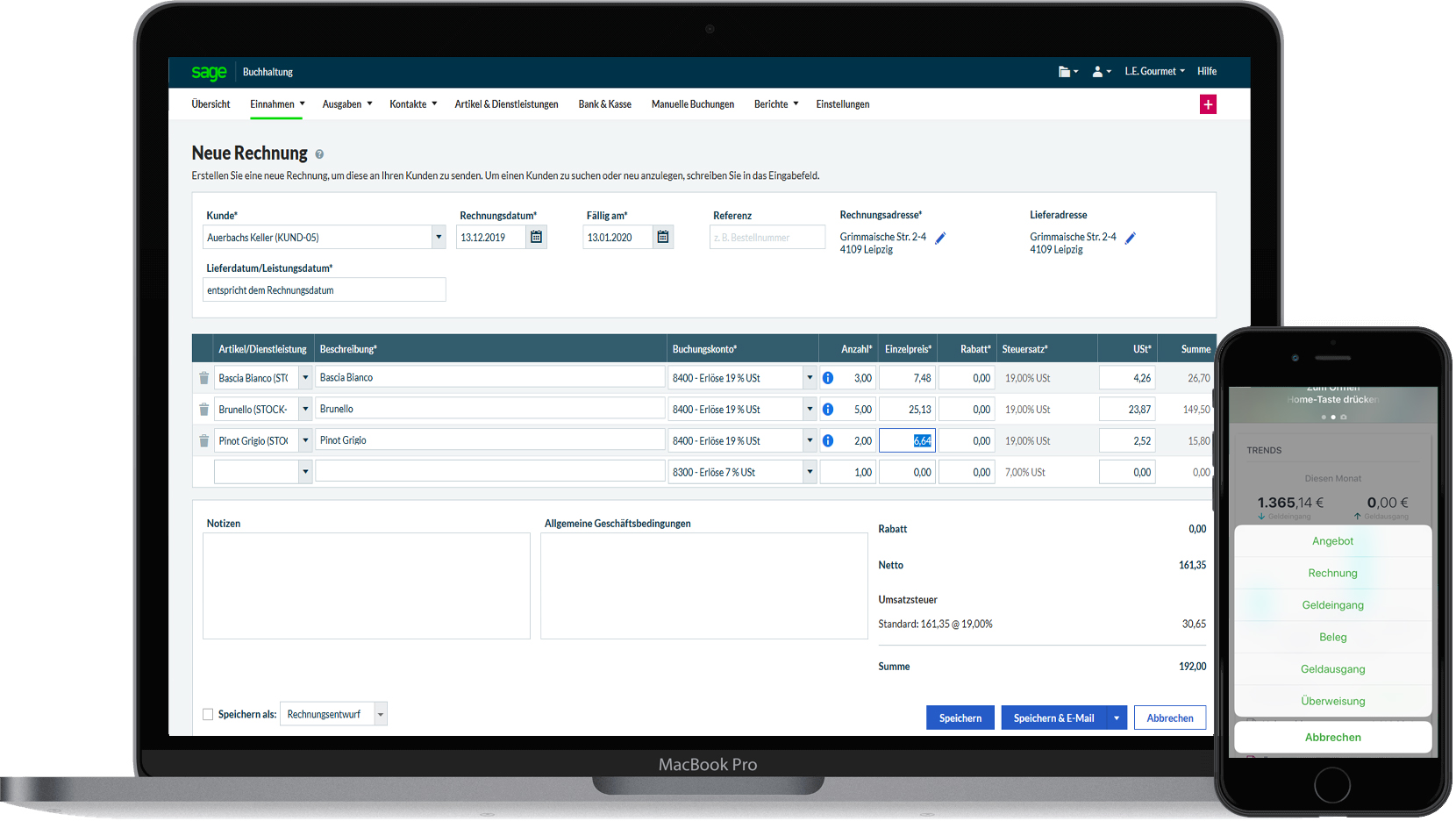Screen dimensions: 1456x821
Task: Tap Rechnung on the phone menu
Action: pyautogui.click(x=1332, y=574)
